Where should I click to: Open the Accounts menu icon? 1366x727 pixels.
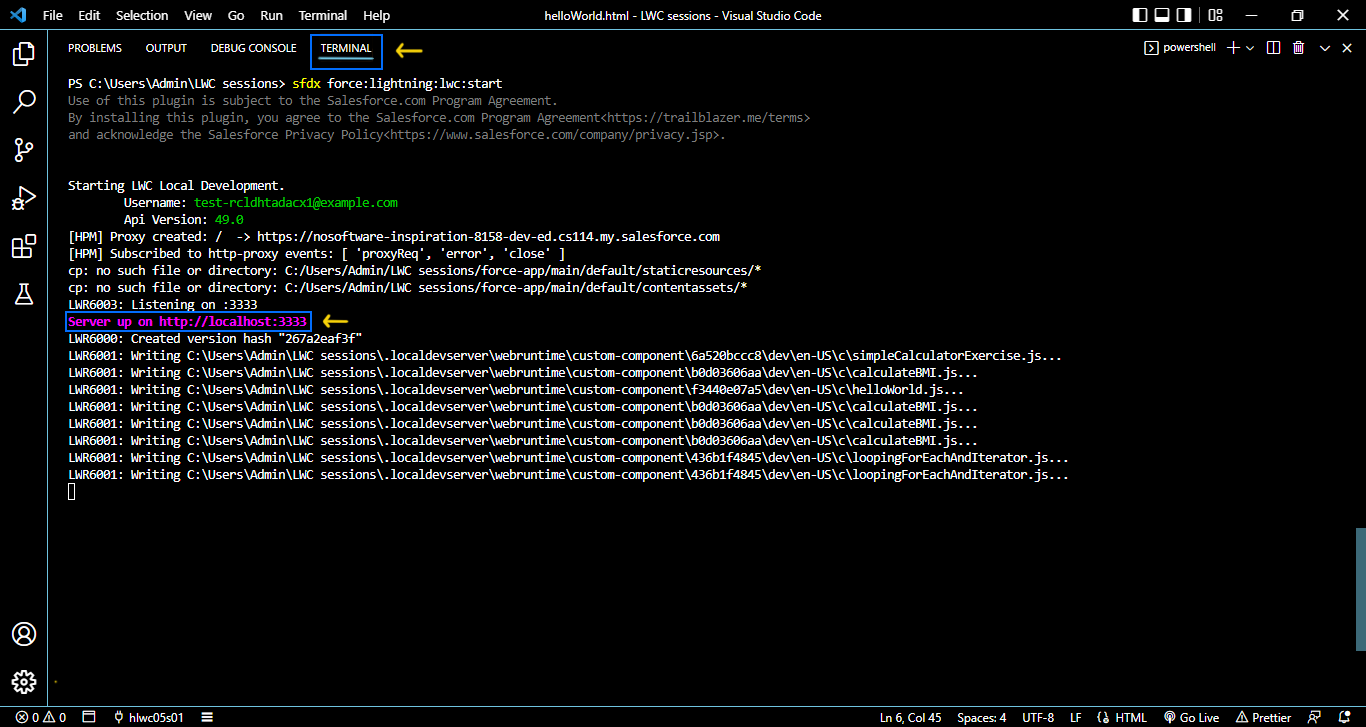pos(24,634)
